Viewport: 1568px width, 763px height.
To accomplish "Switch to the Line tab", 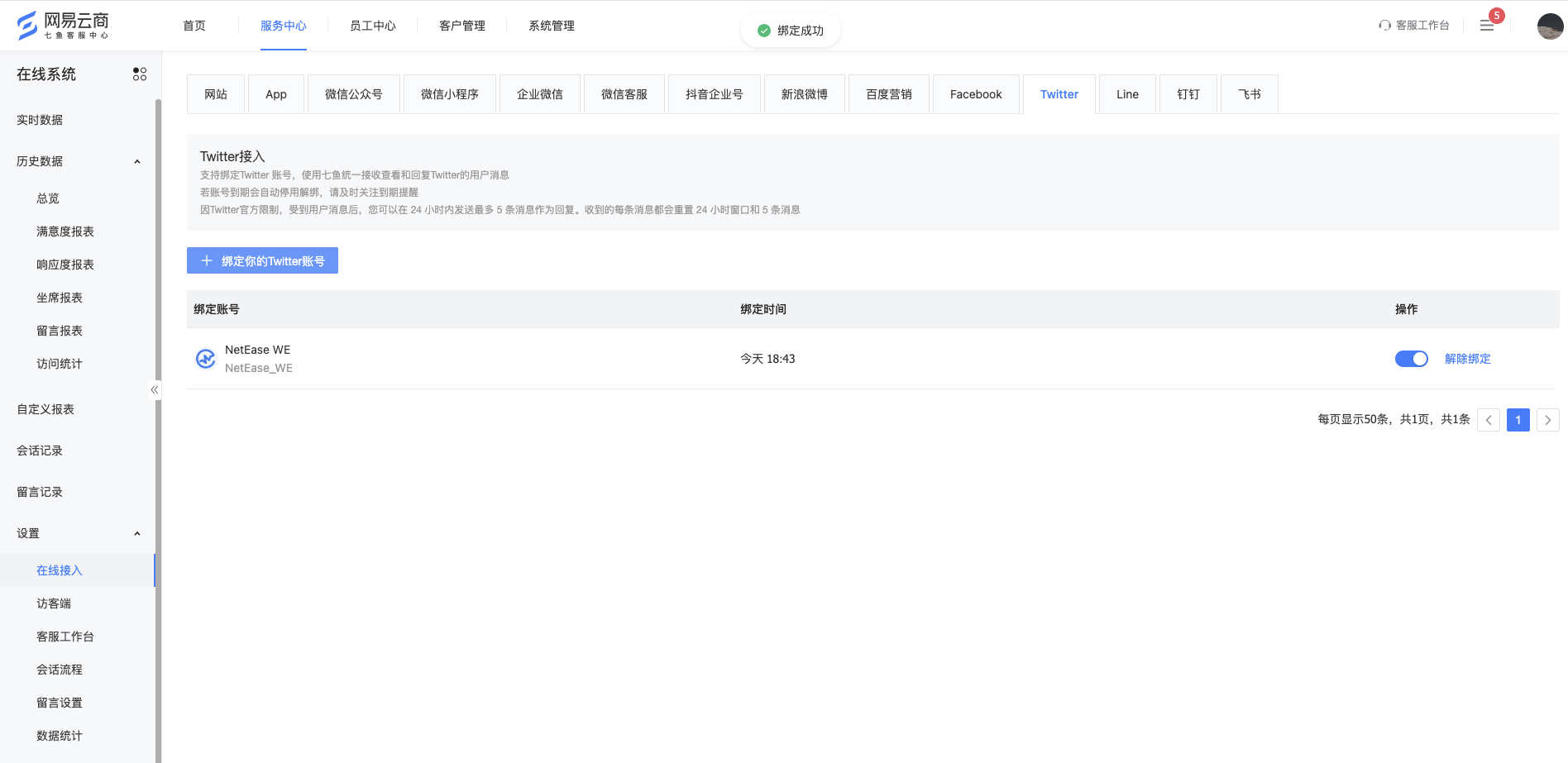I will pos(1127,94).
